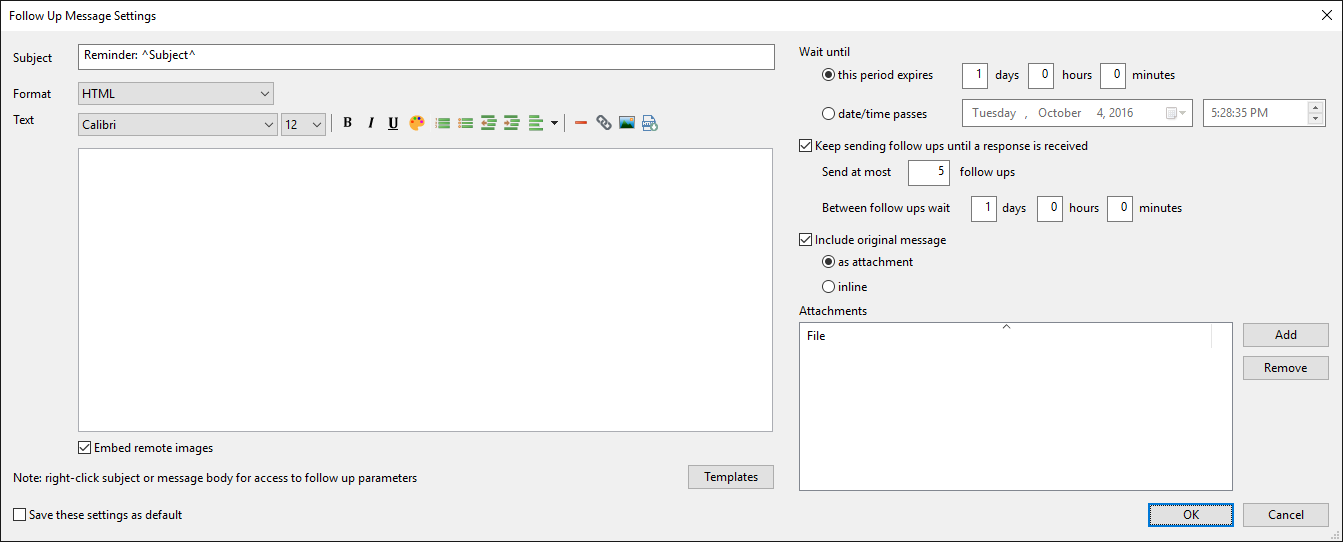Open the font color palette
1343x542 pixels.
(417, 123)
